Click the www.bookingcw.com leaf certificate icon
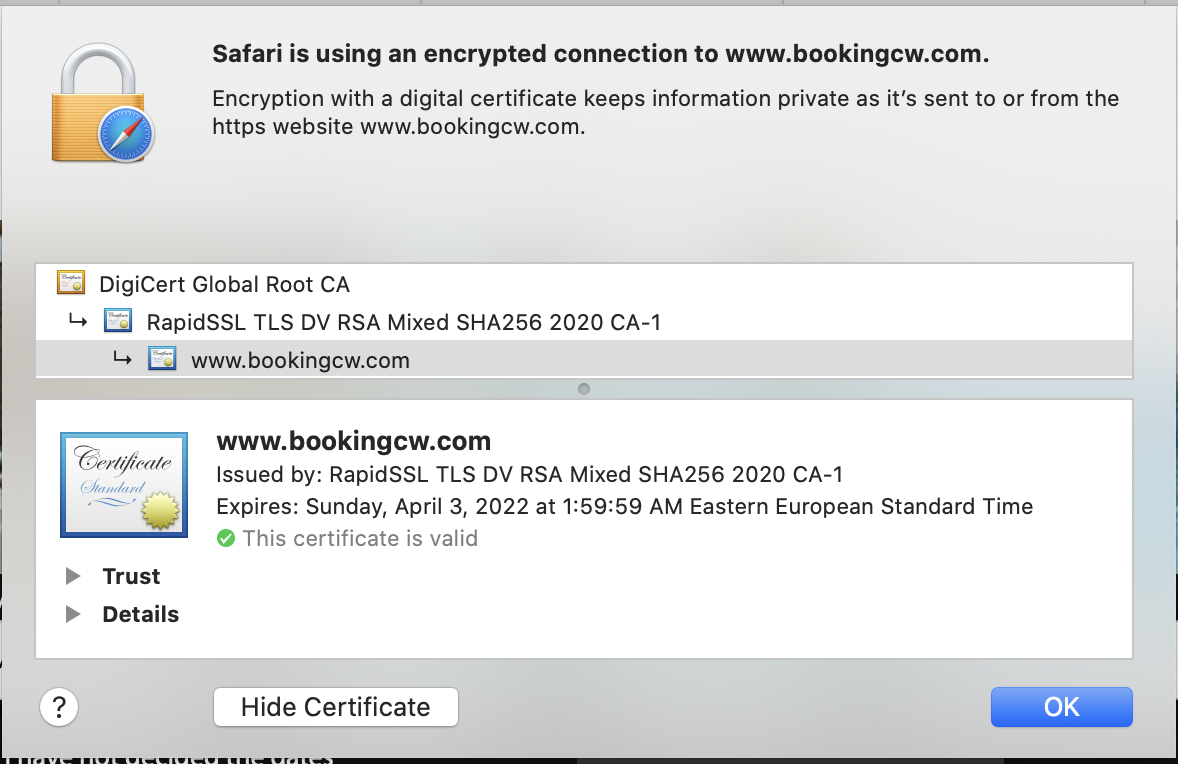The image size is (1178, 764). point(162,359)
